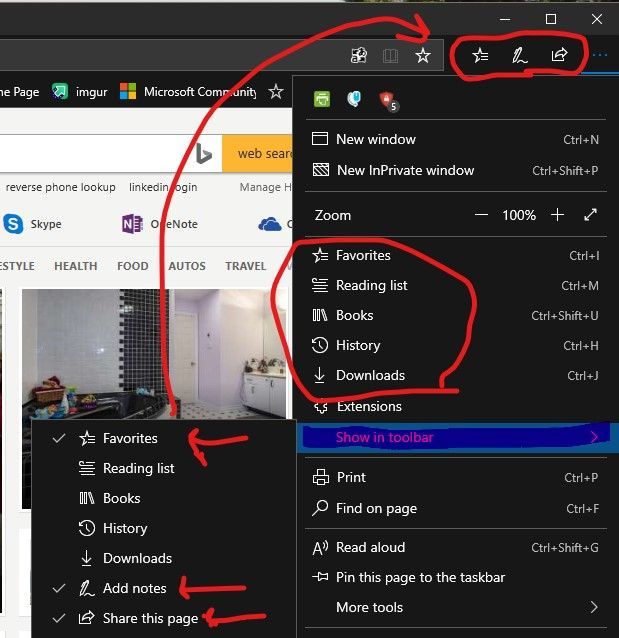Image resolution: width=619 pixels, height=638 pixels.
Task: Open the Skype shortcut
Action: tap(33, 224)
